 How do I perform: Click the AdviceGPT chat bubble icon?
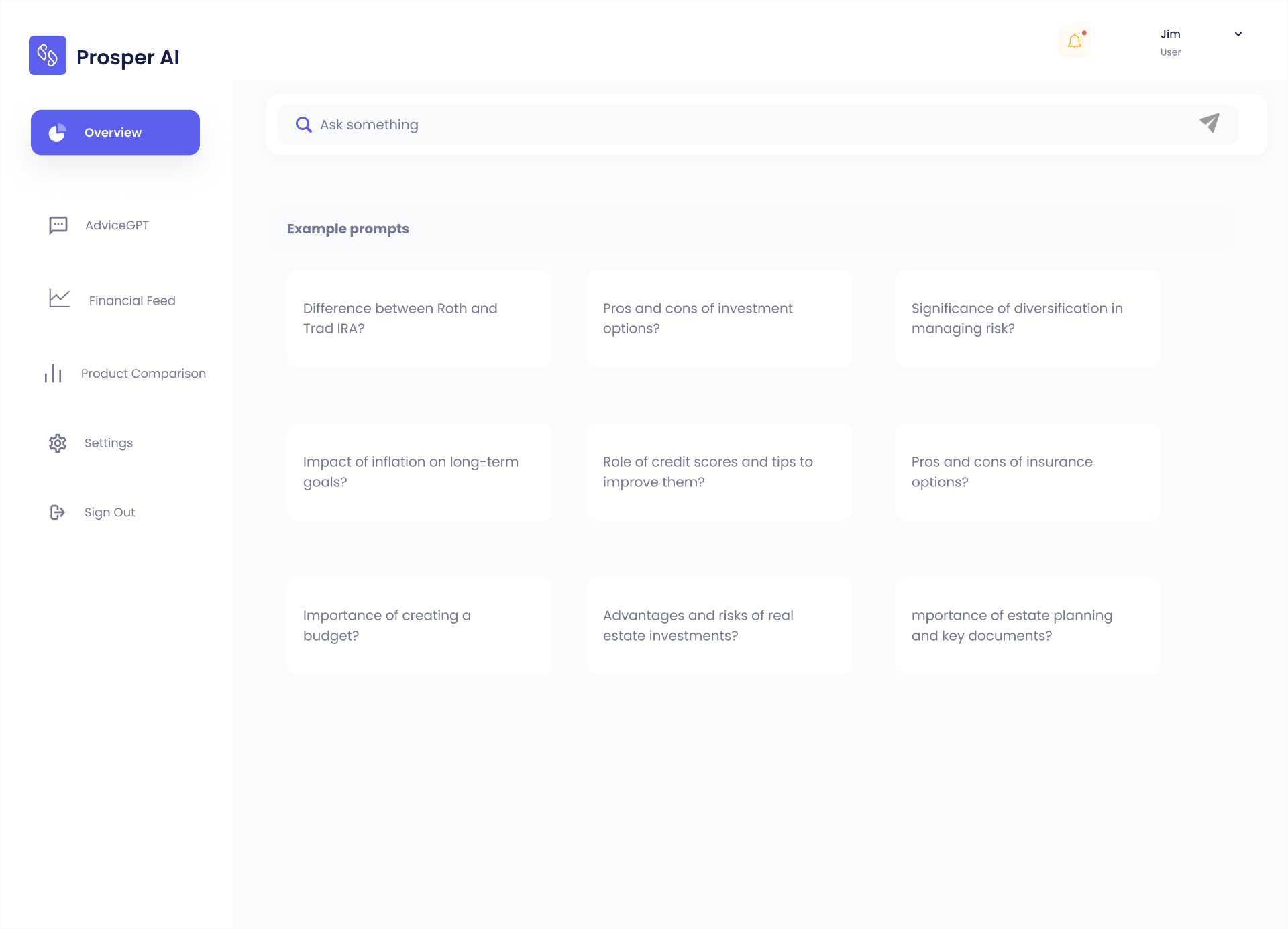[58, 225]
